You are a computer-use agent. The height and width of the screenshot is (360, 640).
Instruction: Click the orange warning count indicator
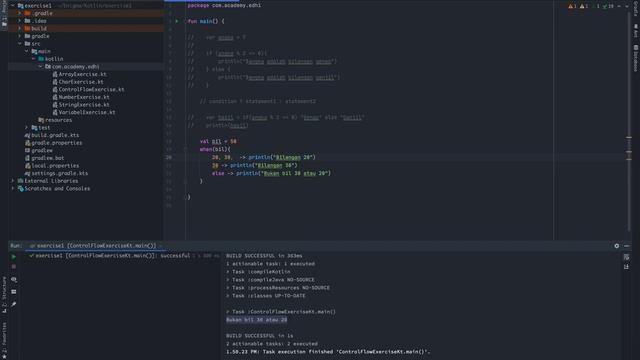tap(572, 6)
